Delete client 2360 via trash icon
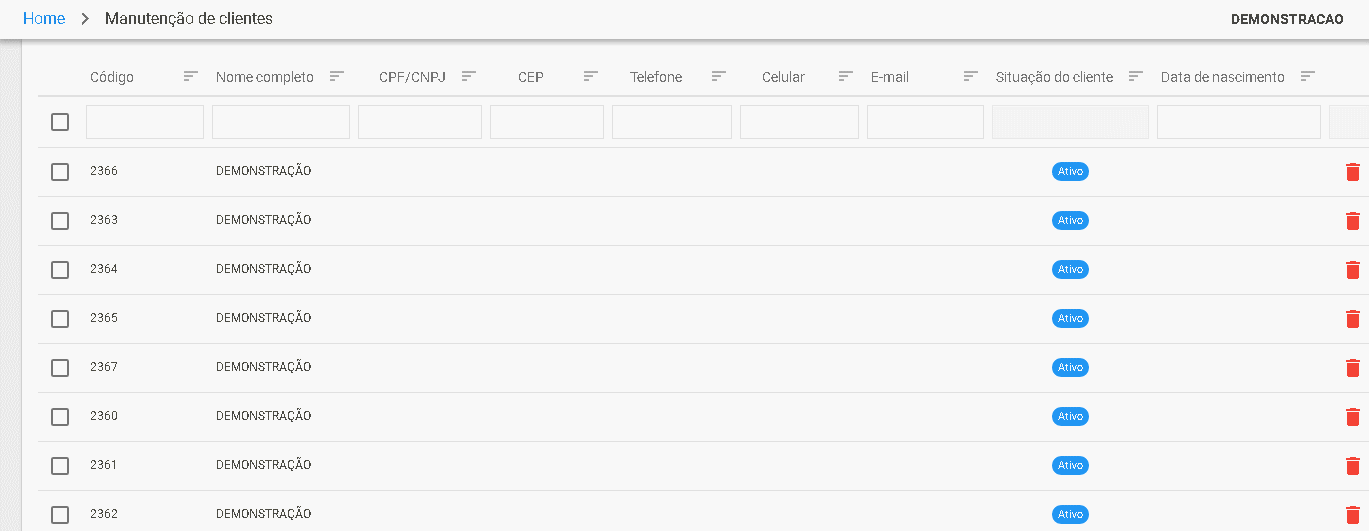The width and height of the screenshot is (1369, 531). 1353,417
